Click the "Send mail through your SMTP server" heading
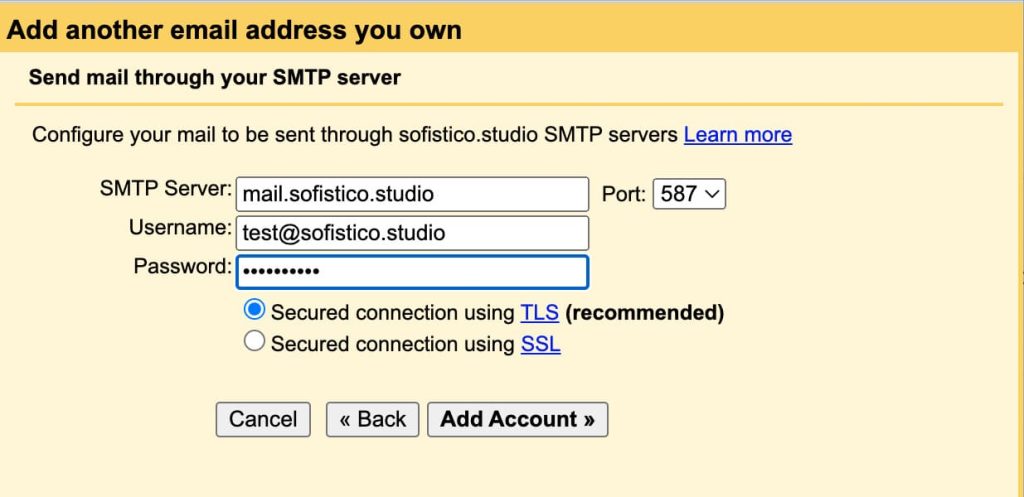This screenshot has width=1024, height=497. tap(214, 78)
